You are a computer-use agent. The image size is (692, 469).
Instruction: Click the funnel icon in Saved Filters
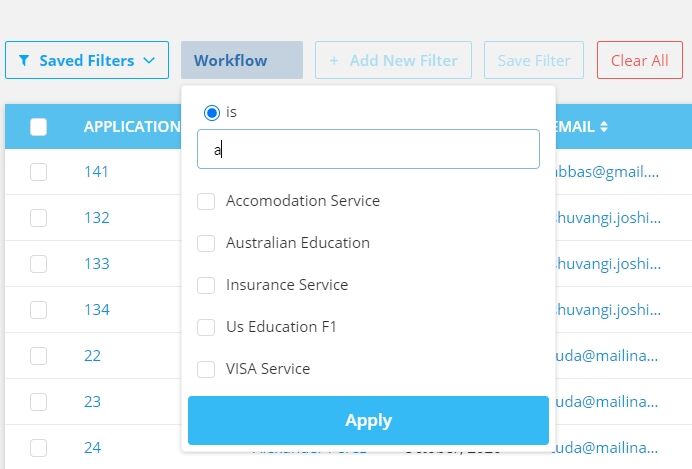point(24,60)
